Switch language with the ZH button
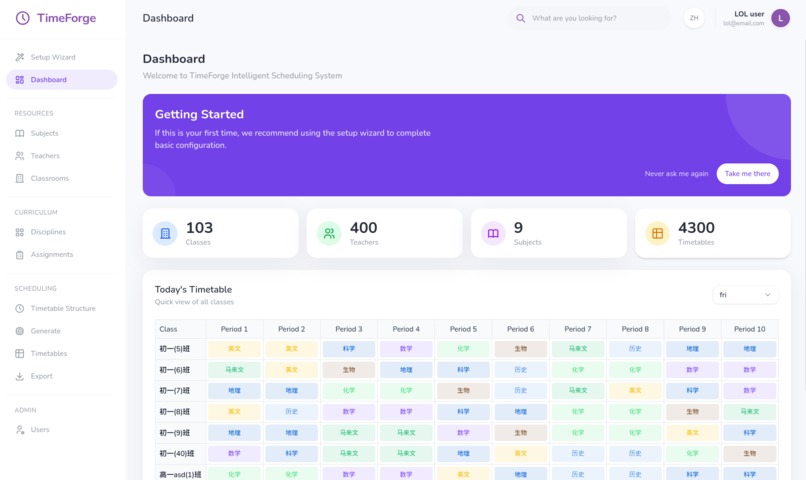The image size is (806, 480). tap(694, 18)
